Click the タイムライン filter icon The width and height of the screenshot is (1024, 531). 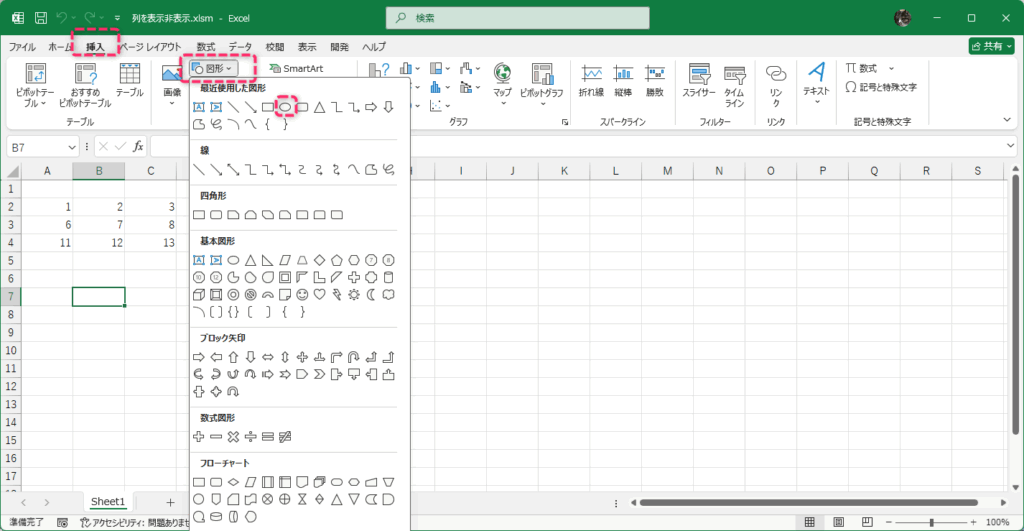tap(734, 80)
